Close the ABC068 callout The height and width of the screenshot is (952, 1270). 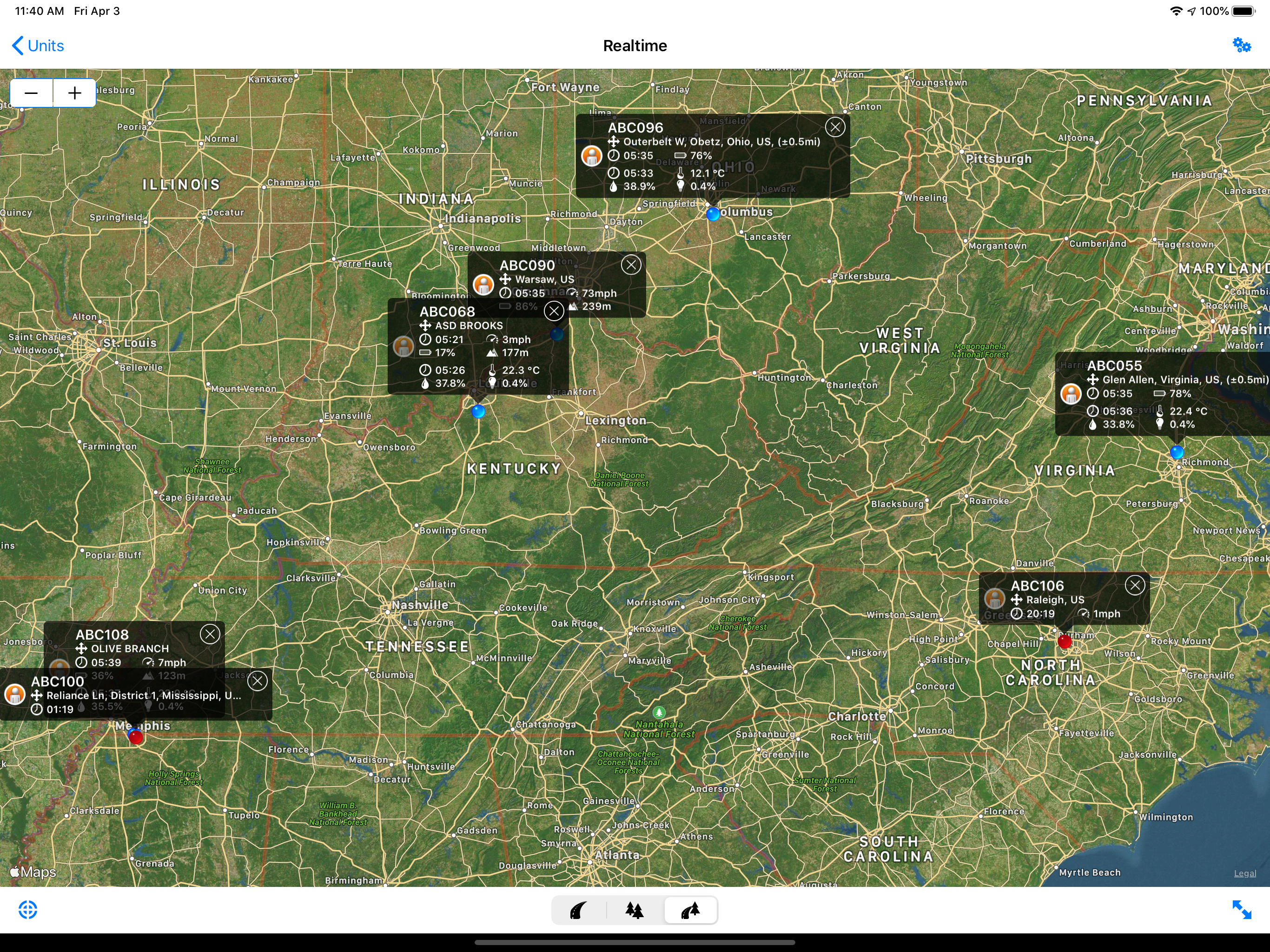point(554,311)
